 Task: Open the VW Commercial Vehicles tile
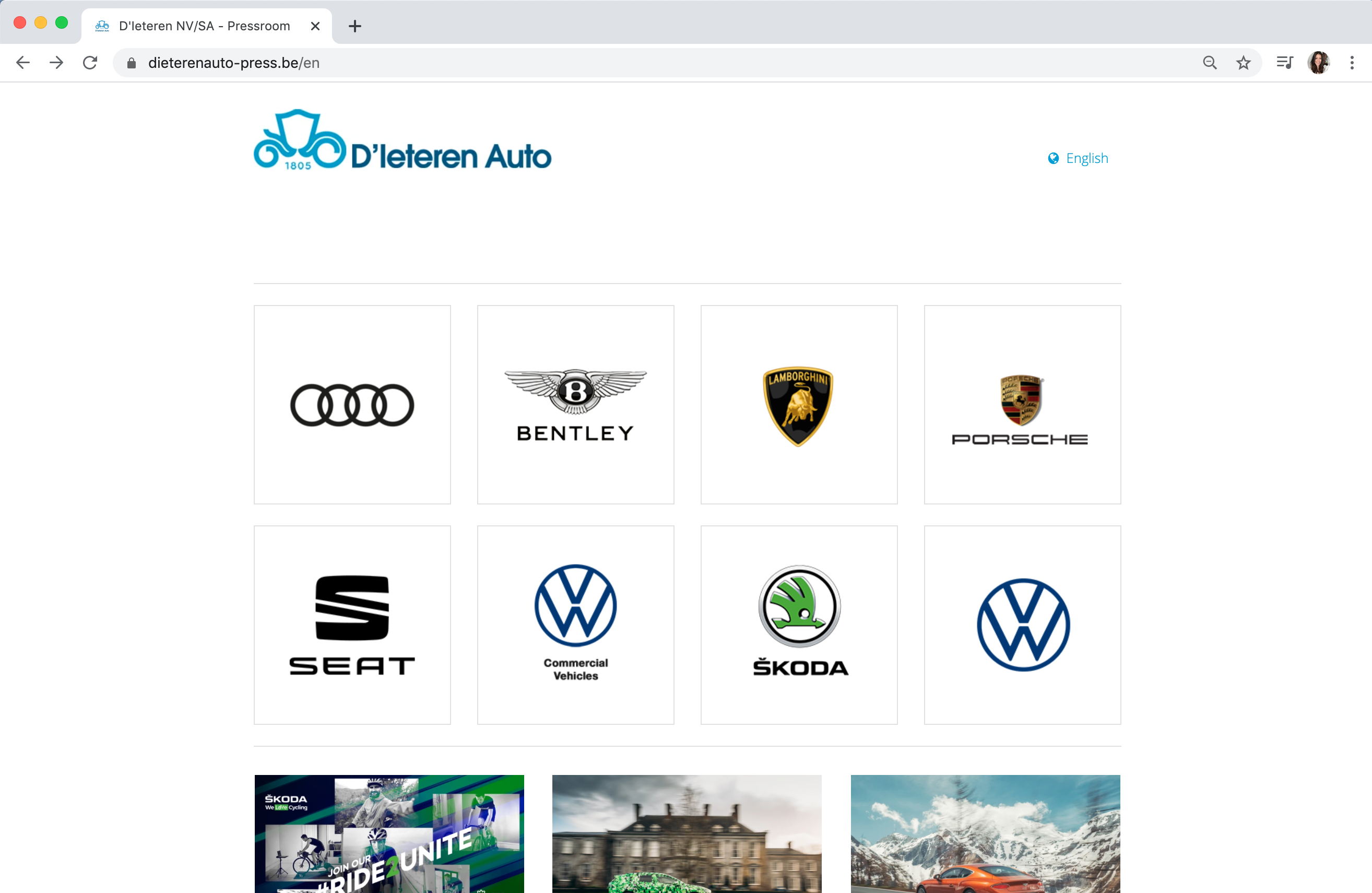[x=575, y=625]
